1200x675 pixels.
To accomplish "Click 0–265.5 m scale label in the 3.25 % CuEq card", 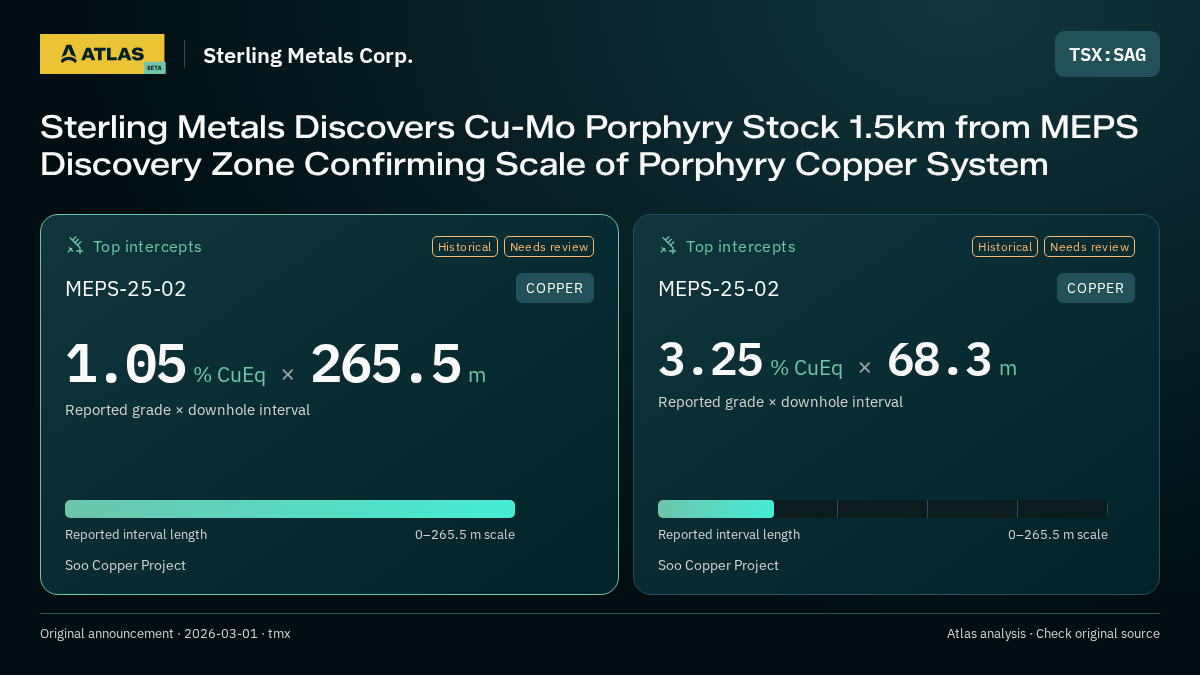I will pyautogui.click(x=1058, y=534).
